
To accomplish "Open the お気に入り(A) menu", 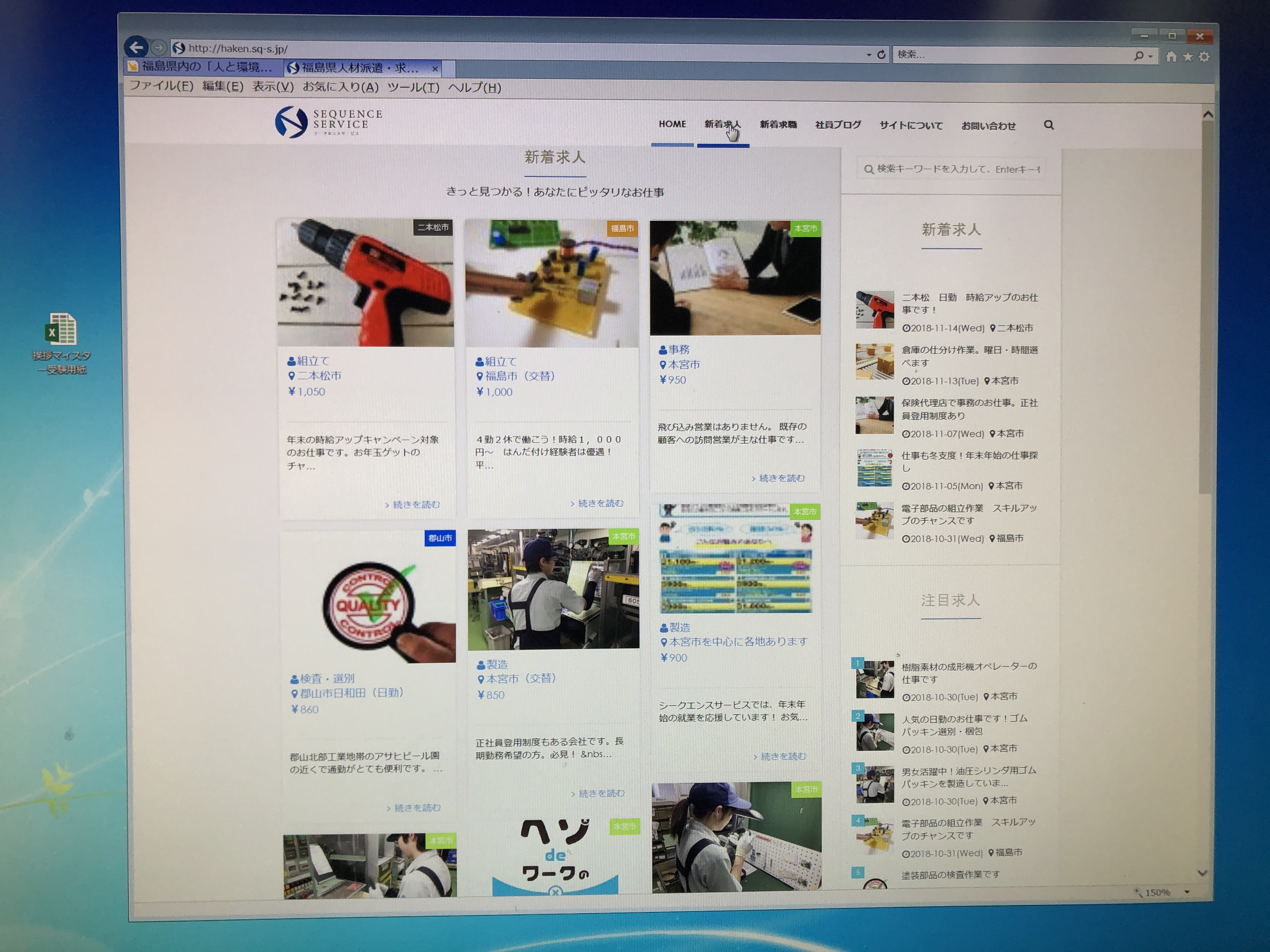I will click(340, 87).
